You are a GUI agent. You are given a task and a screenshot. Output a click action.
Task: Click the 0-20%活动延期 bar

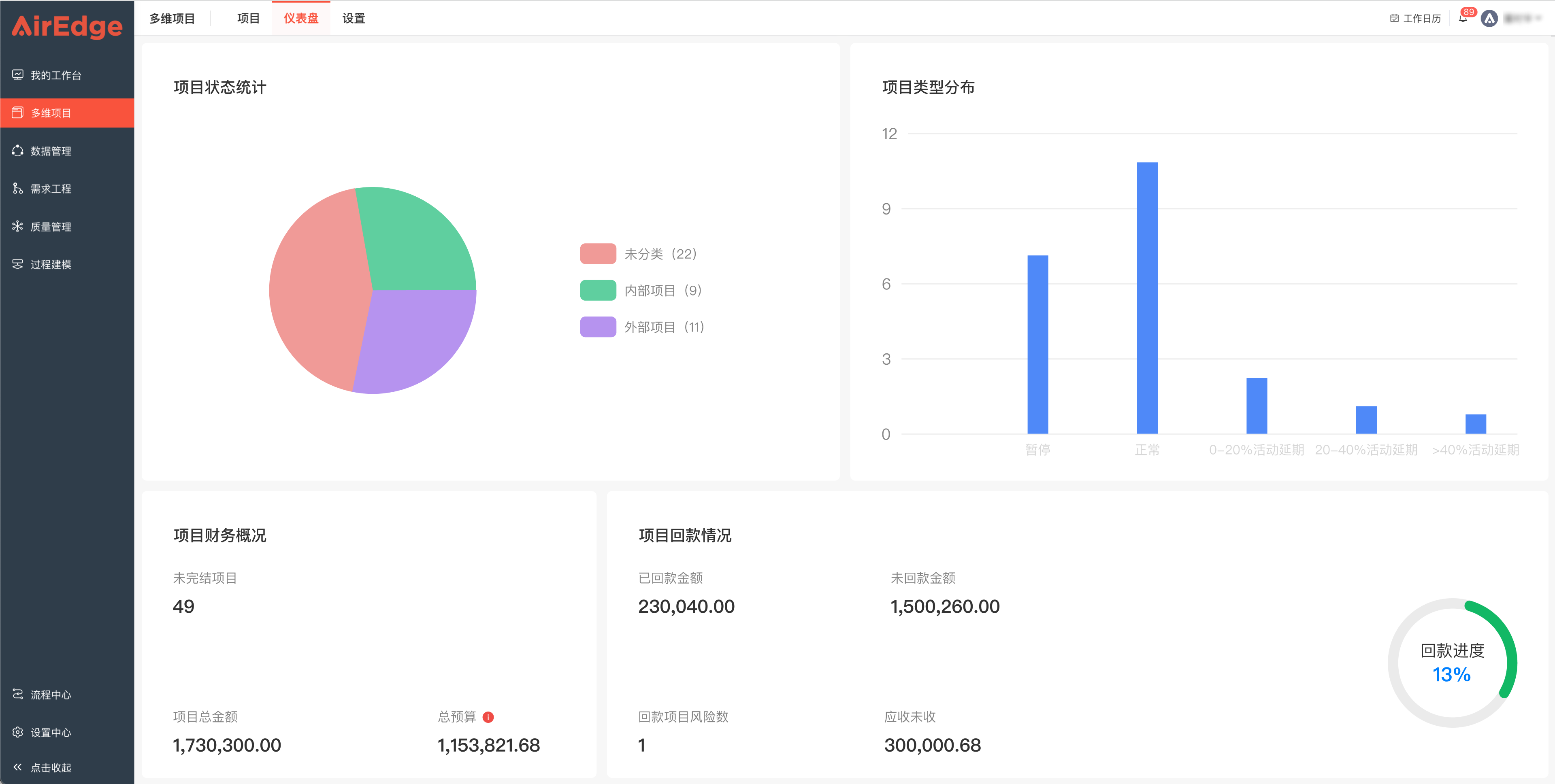click(x=1257, y=406)
